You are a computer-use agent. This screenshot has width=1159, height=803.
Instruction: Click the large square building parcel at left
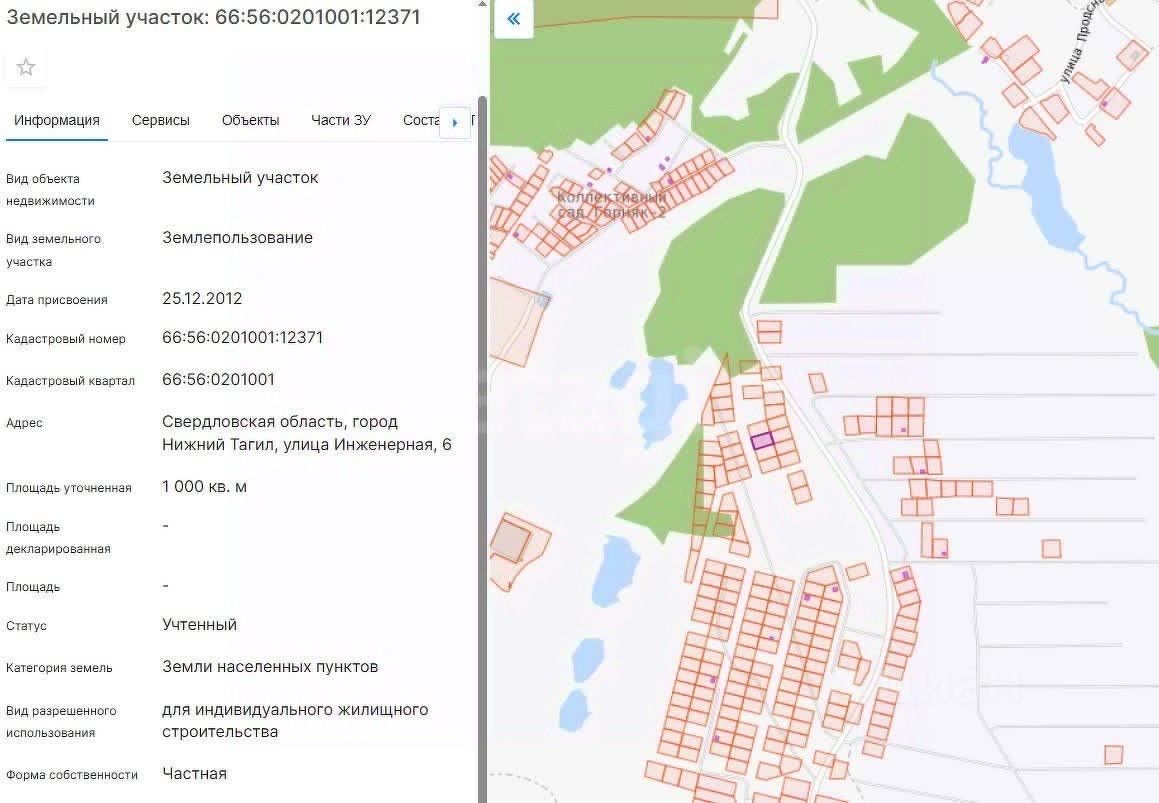(512, 541)
